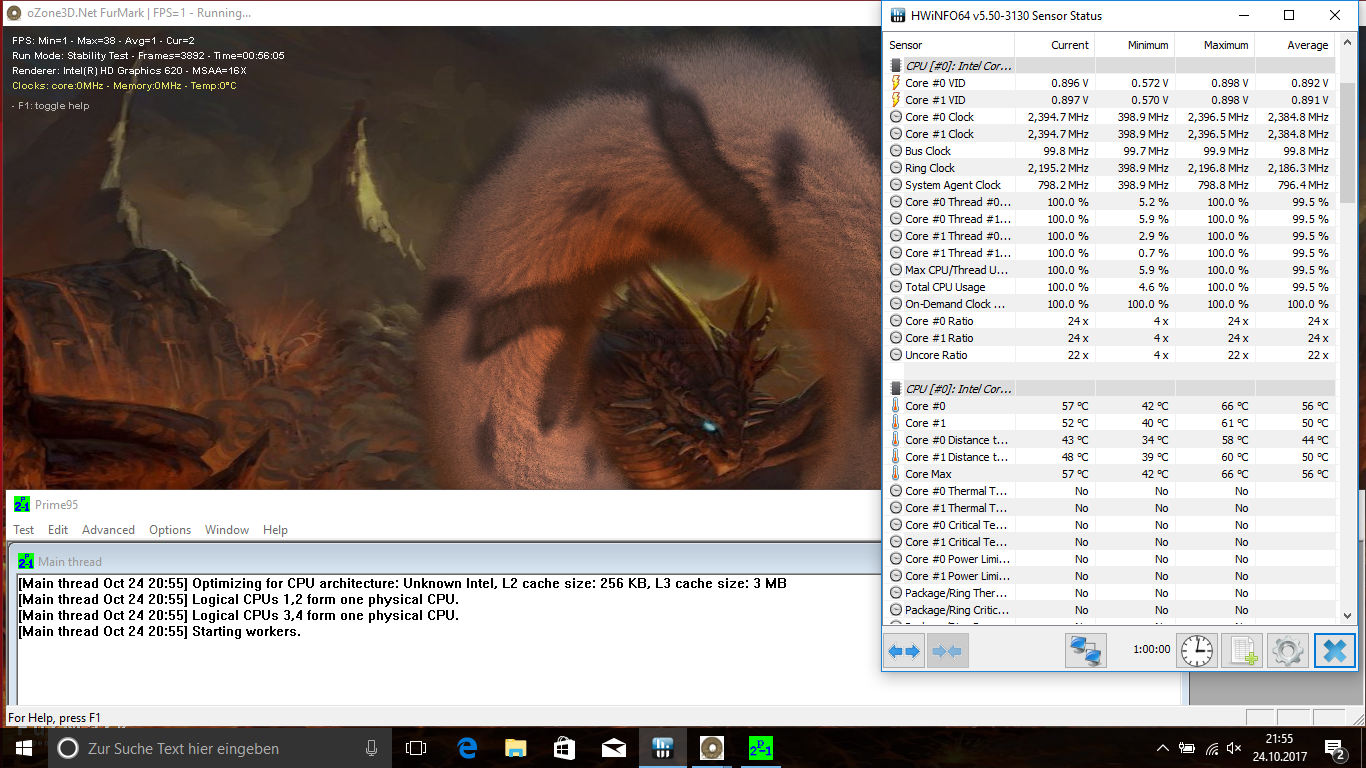Open the Test menu in Prime95
This screenshot has height=768, width=1366.
pos(24,530)
